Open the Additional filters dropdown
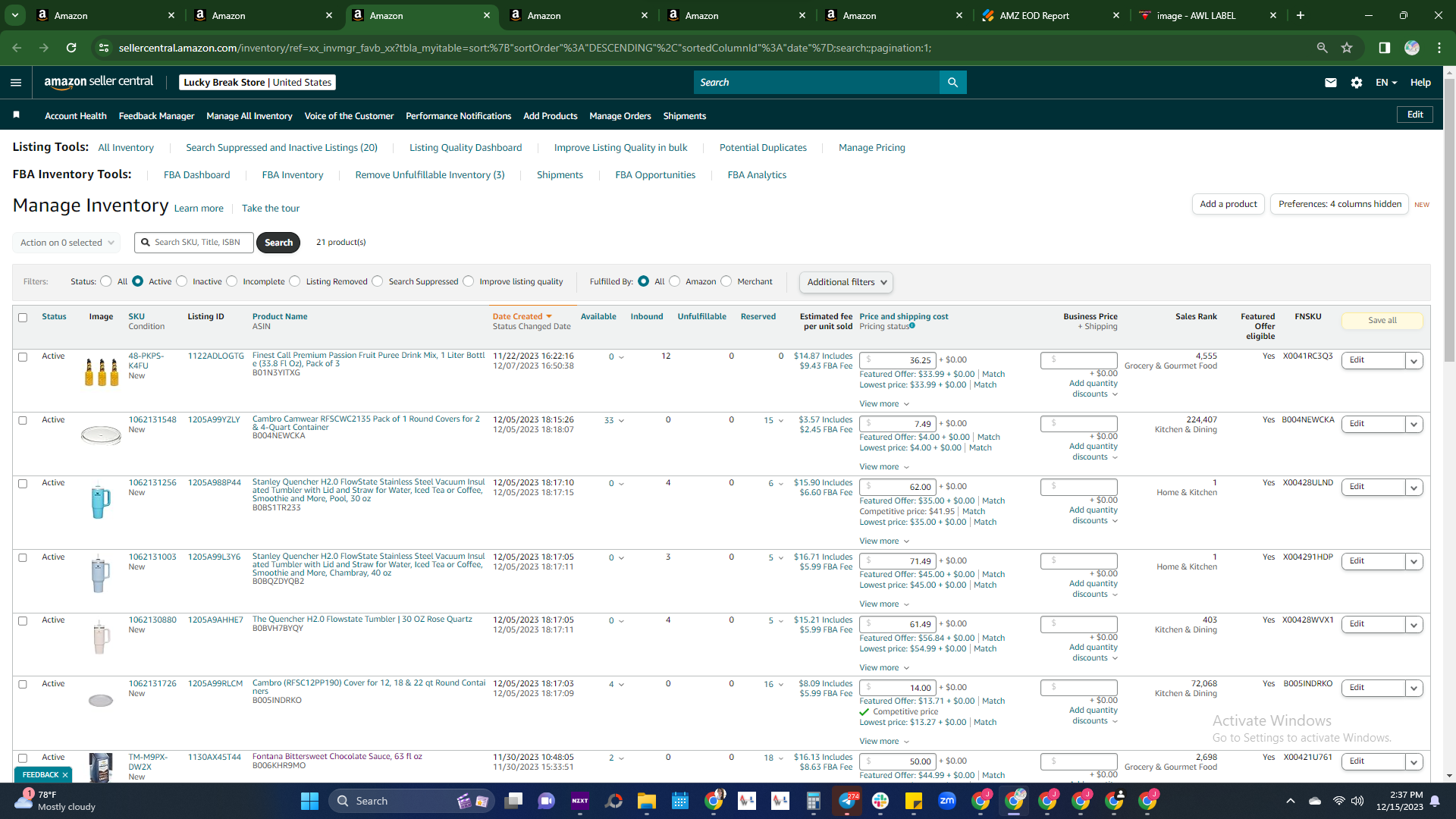Viewport: 1456px width, 819px height. (x=846, y=282)
